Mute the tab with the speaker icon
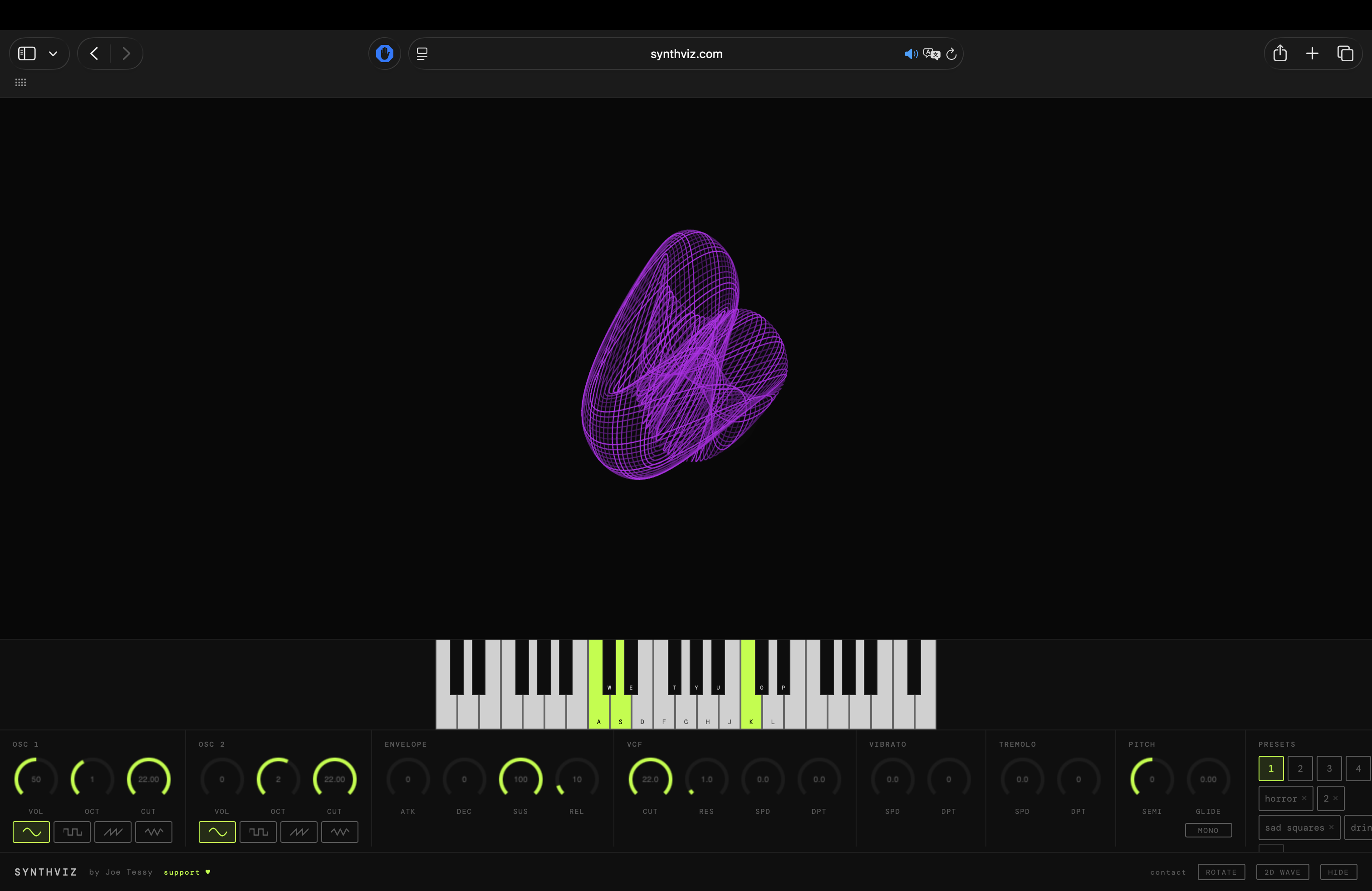 pos(911,54)
